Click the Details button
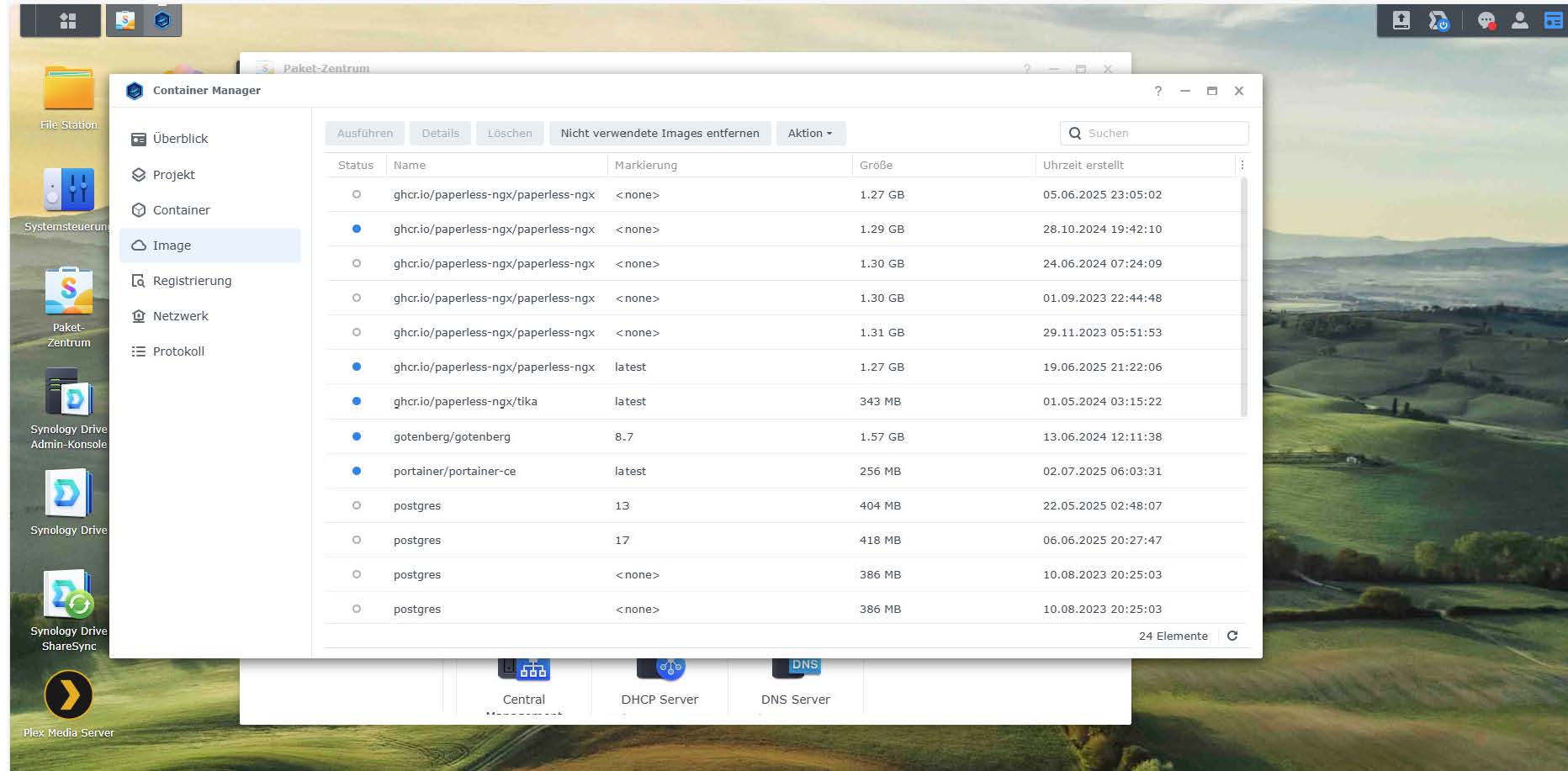Image resolution: width=1568 pixels, height=771 pixels. pyautogui.click(x=441, y=133)
